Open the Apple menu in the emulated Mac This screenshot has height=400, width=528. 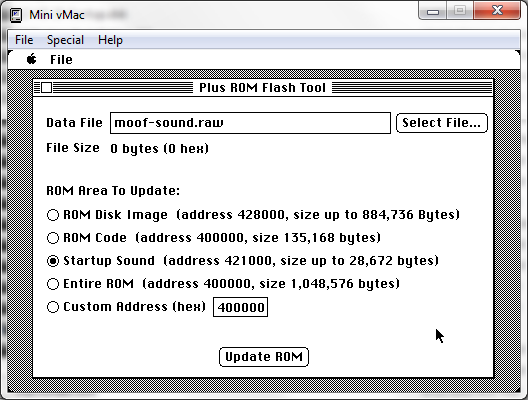32,59
